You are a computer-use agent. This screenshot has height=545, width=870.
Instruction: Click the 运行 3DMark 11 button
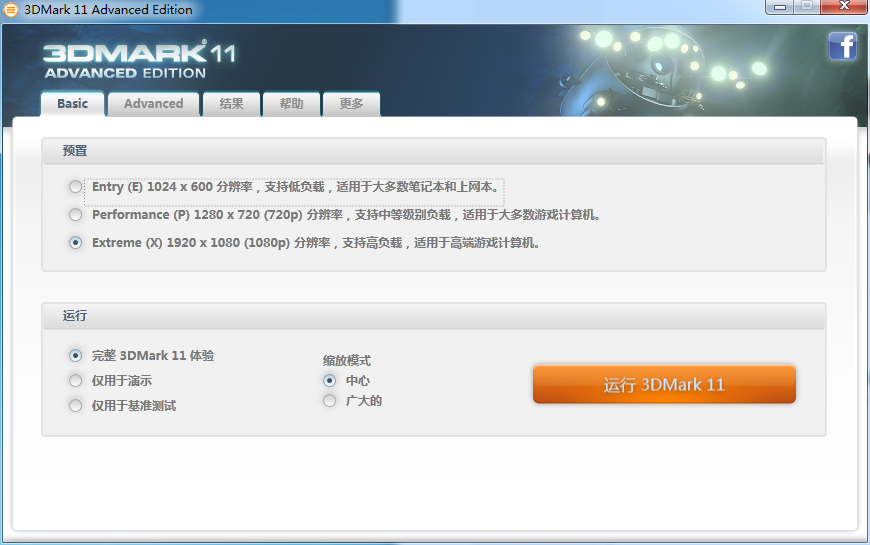pos(664,384)
